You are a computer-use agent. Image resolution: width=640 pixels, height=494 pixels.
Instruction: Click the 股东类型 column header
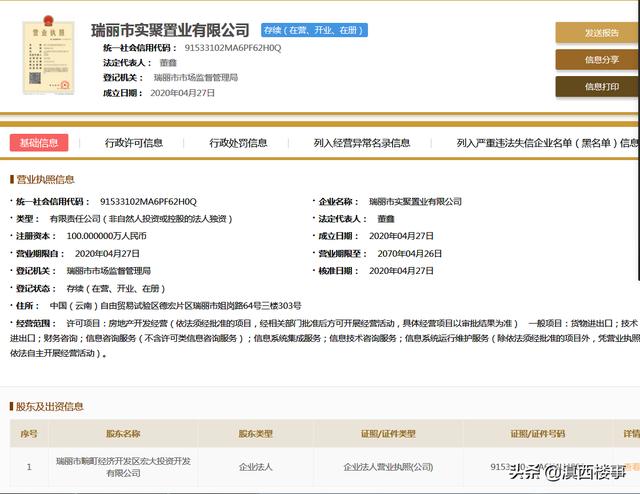coord(255,435)
